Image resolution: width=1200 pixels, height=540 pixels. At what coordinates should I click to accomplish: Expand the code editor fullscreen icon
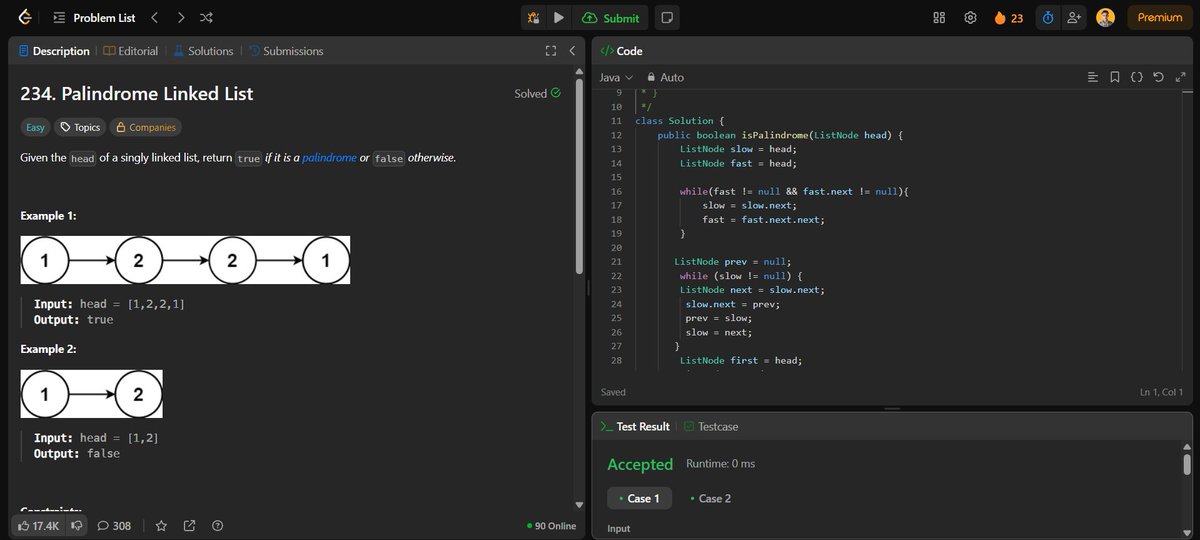pyautogui.click(x=1181, y=77)
